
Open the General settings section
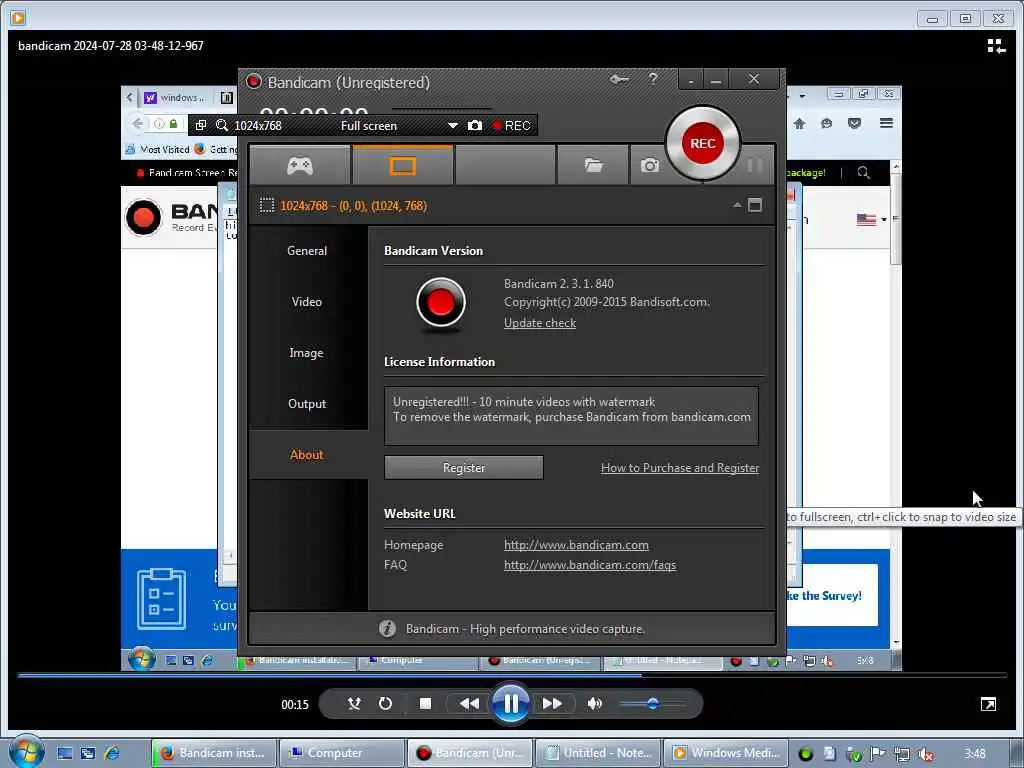tap(307, 251)
